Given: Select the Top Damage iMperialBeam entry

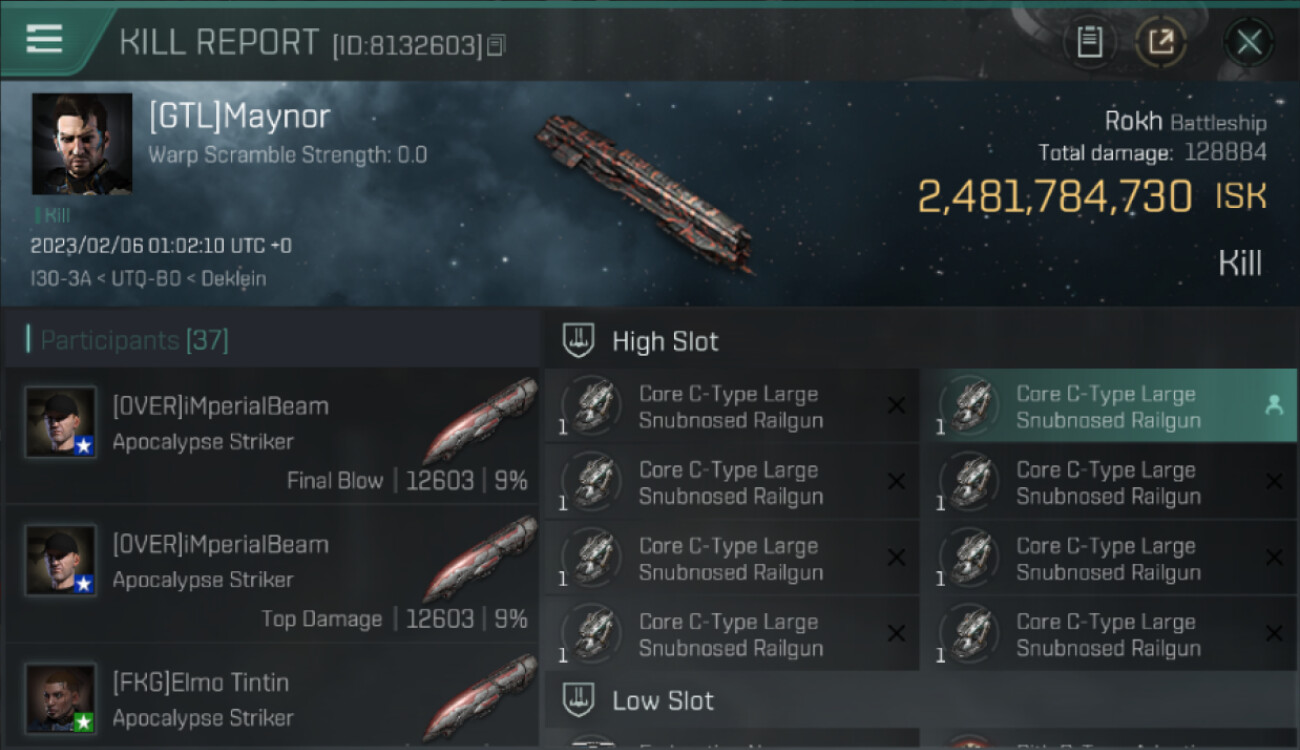Looking at the screenshot, I should coord(272,573).
